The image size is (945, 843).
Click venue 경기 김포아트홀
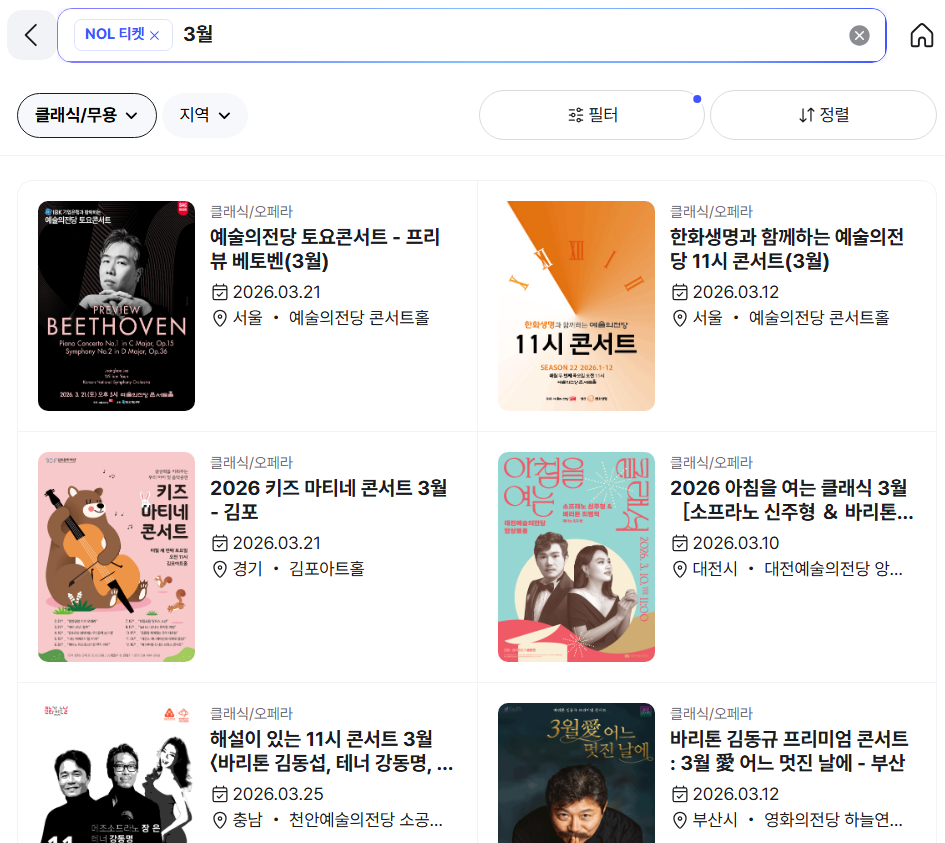pyautogui.click(x=288, y=569)
